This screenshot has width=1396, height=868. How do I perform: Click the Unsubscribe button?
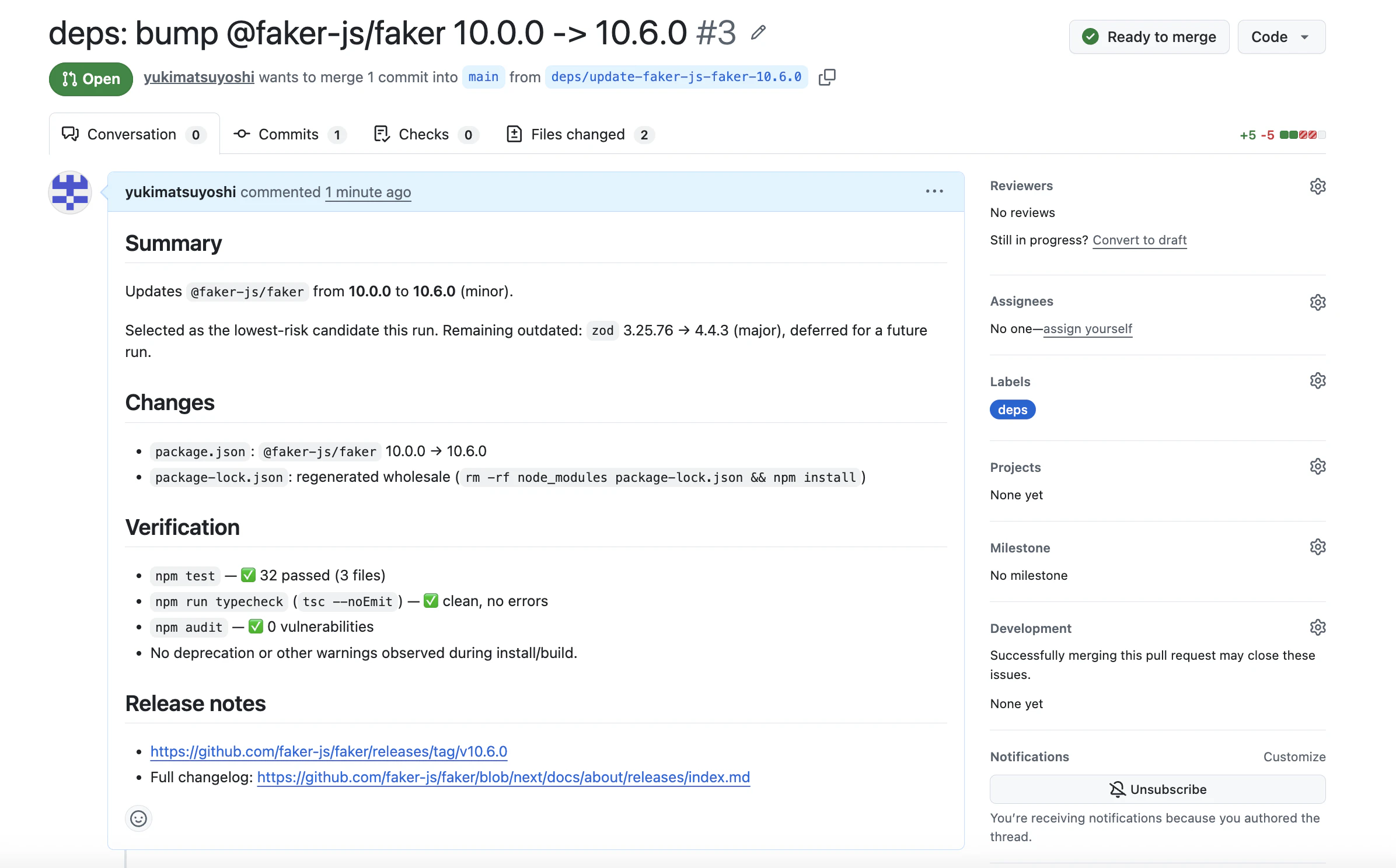pos(1158,789)
